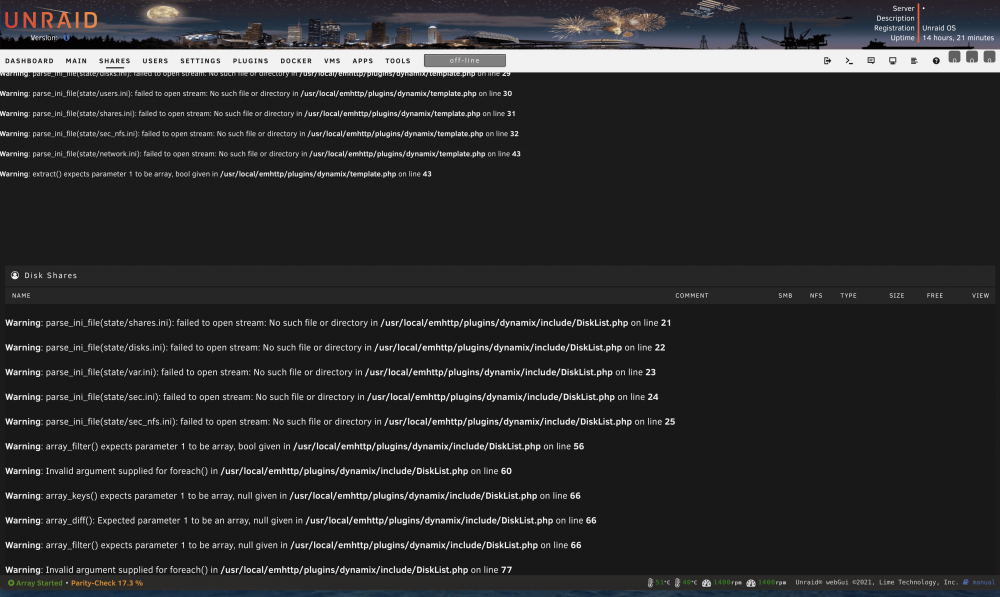Switch to the Plugins tab

point(250,61)
